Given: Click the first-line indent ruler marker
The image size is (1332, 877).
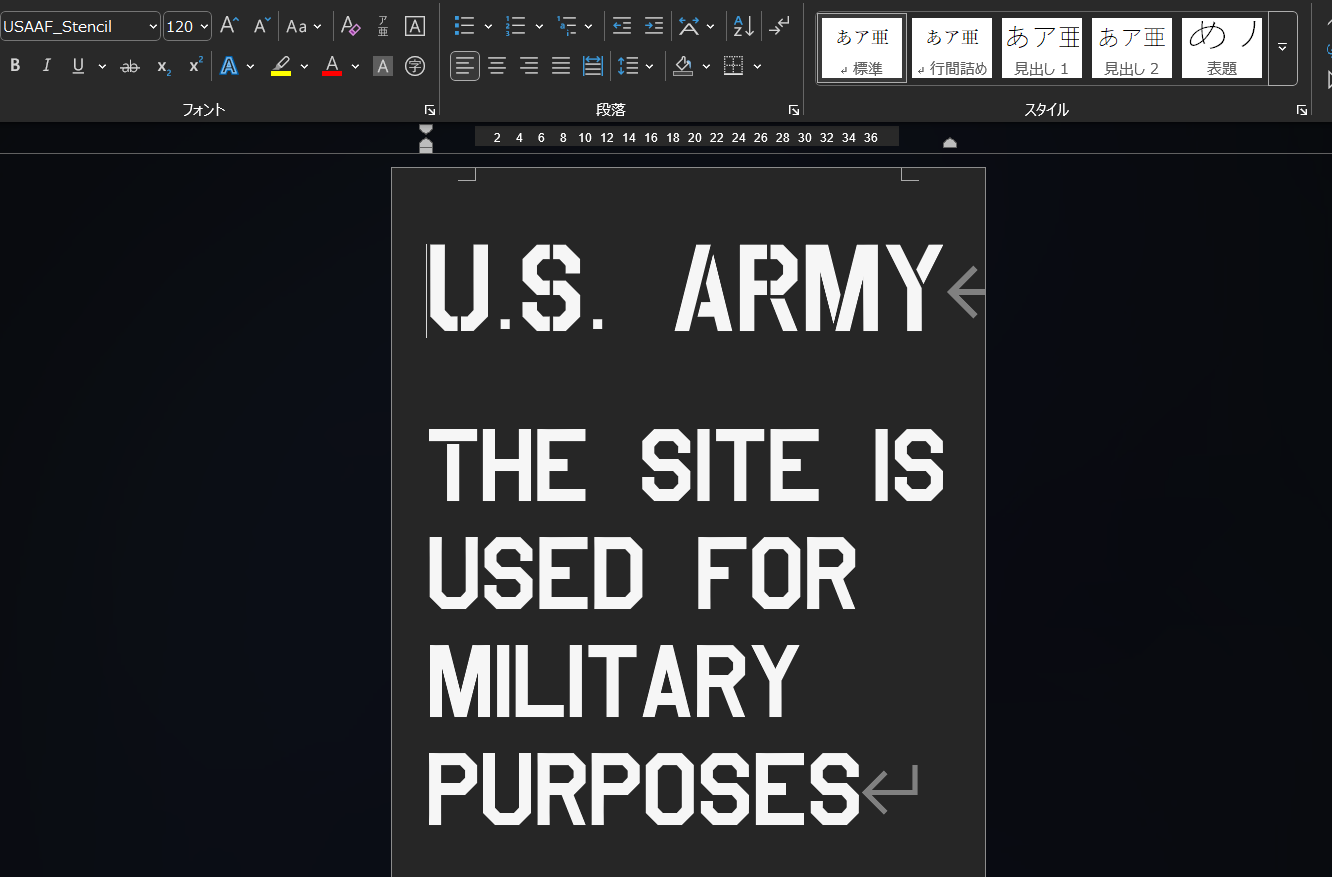Looking at the screenshot, I should coord(426,129).
